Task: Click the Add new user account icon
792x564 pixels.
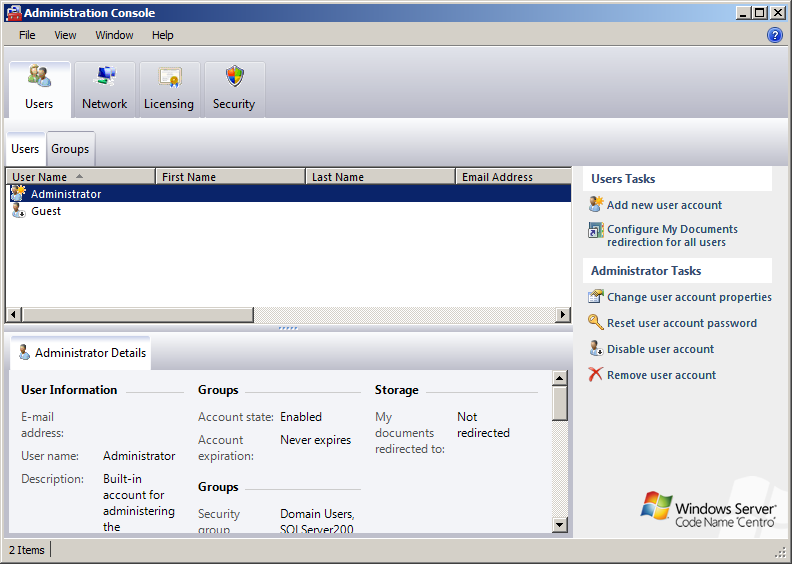Action: (x=596, y=204)
